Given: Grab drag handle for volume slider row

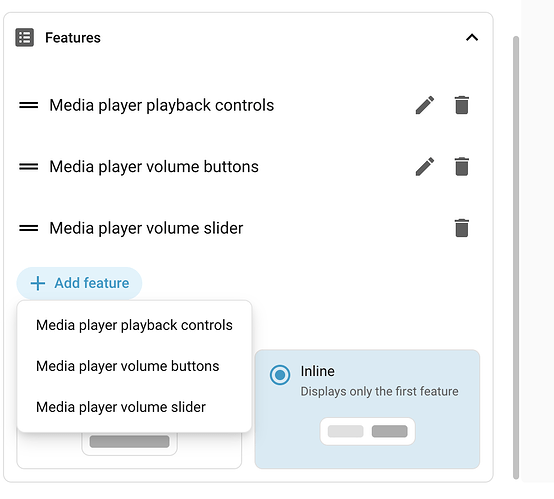Looking at the screenshot, I should [x=29, y=228].
